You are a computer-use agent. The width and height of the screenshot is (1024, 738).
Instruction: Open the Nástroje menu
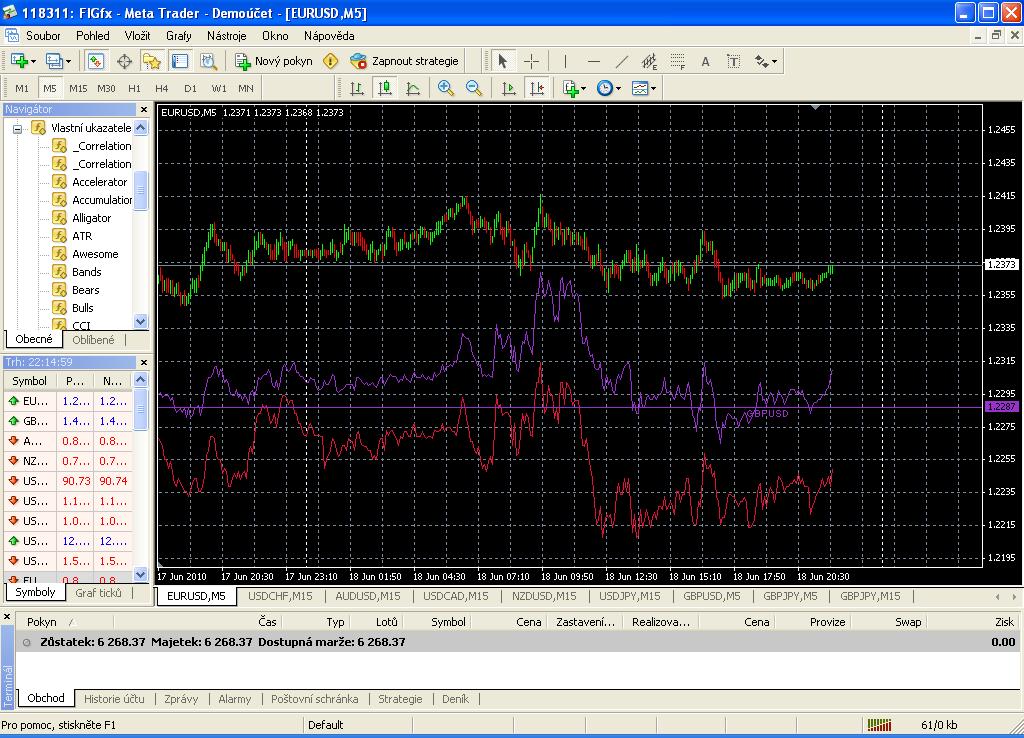(227, 36)
